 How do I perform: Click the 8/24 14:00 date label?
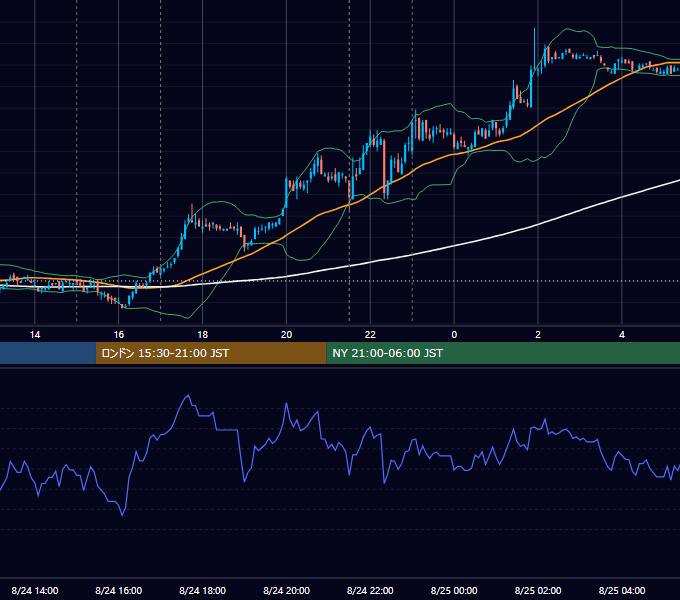pyautogui.click(x=35, y=590)
